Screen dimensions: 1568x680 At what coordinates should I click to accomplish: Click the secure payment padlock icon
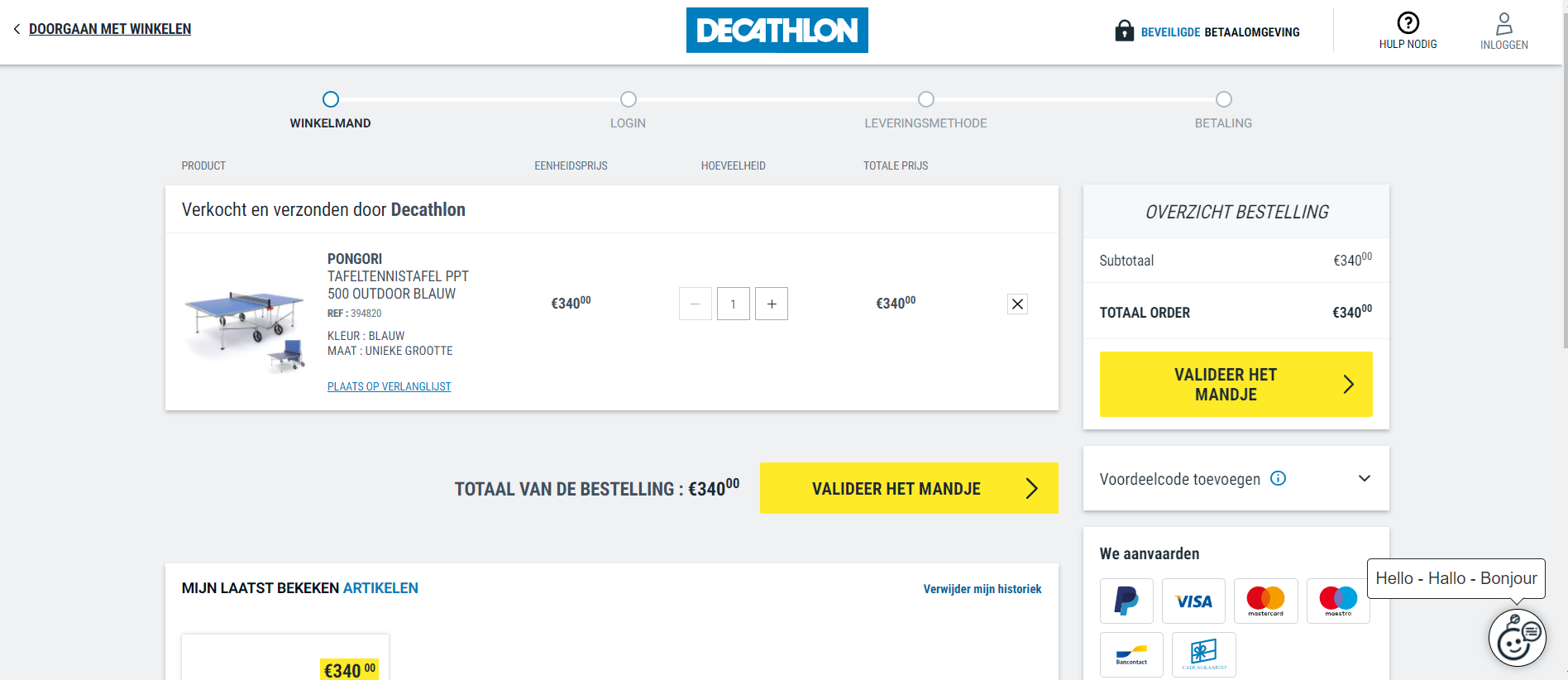(x=1124, y=31)
